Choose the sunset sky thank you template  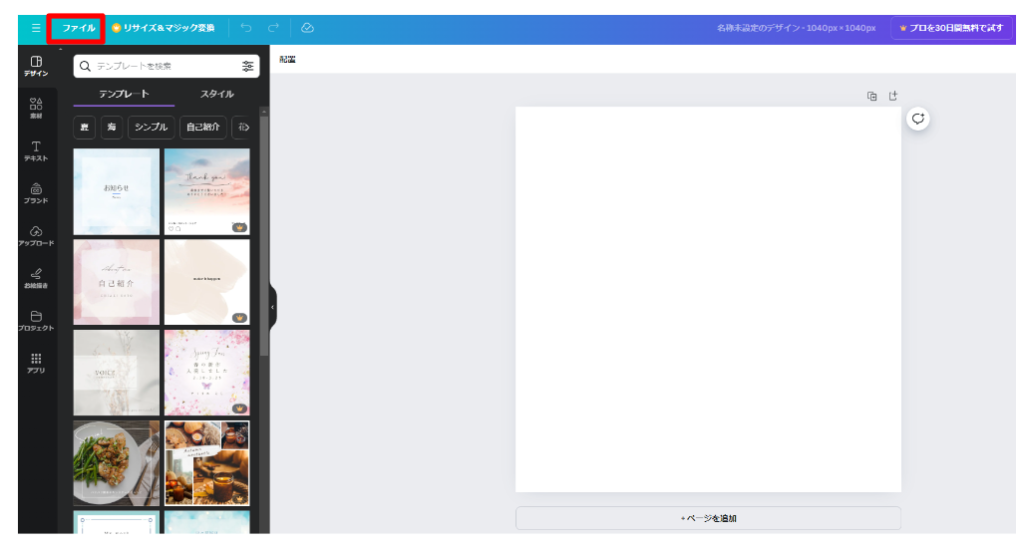(207, 192)
